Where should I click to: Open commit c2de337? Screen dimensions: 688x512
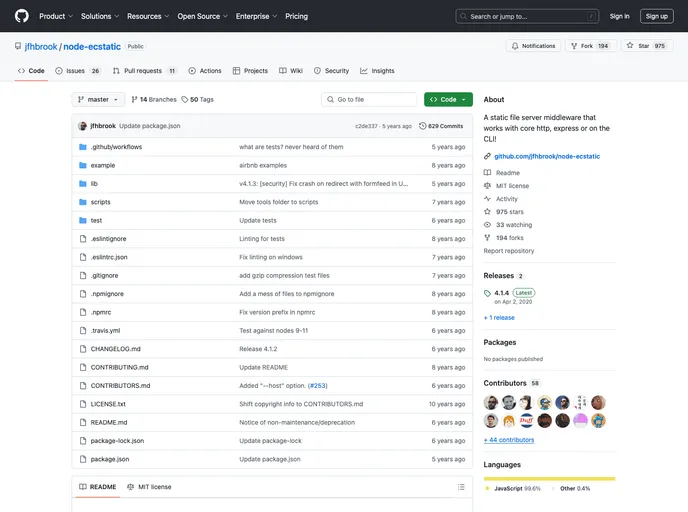click(366, 126)
